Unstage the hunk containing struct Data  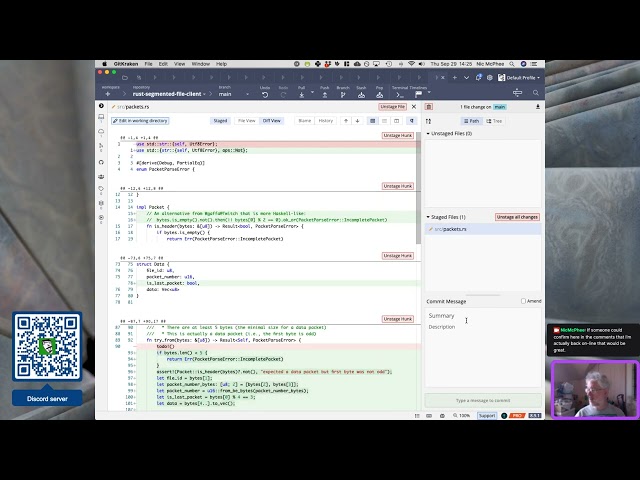pyautogui.click(x=398, y=256)
